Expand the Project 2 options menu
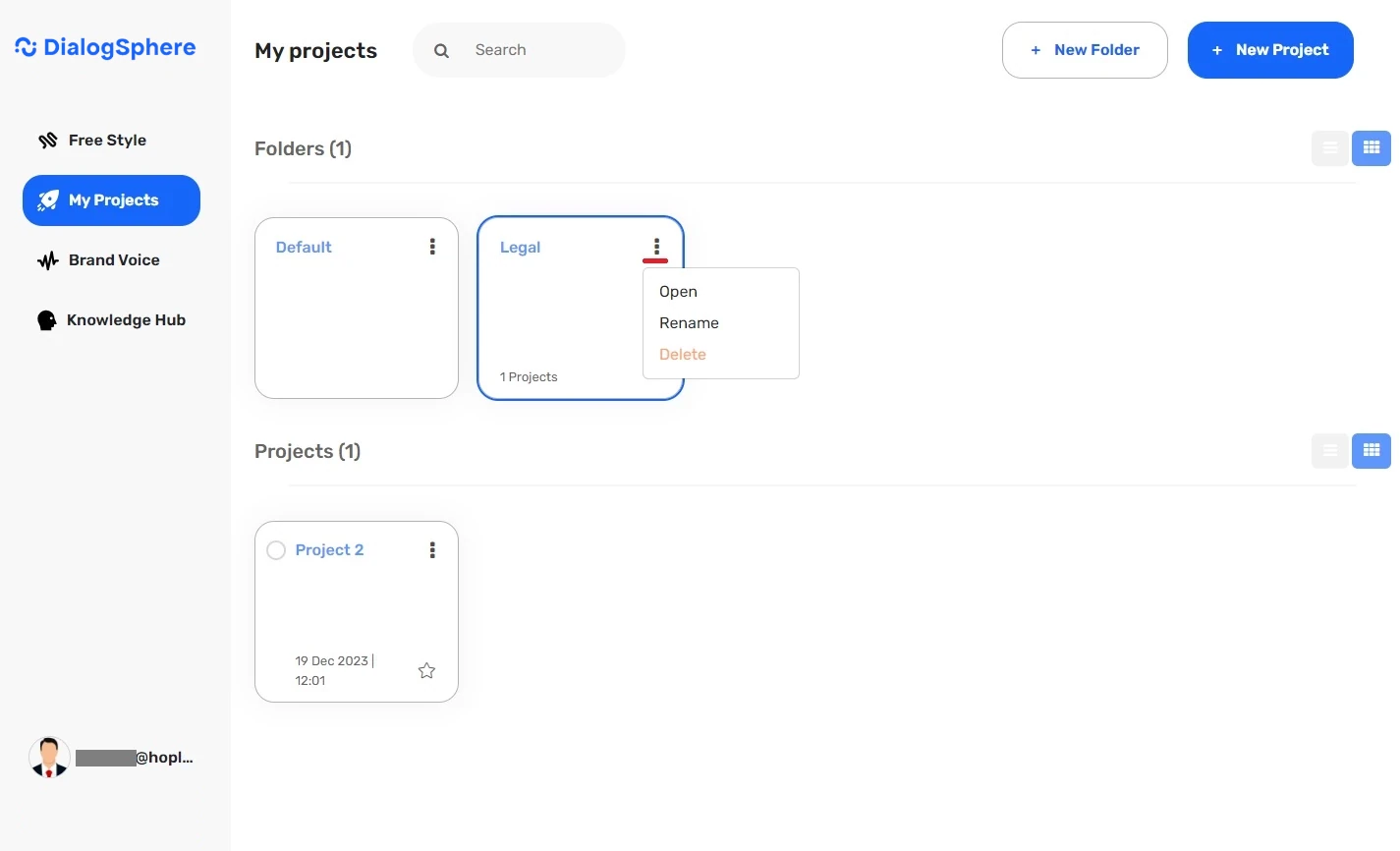Viewport: 1400px width, 851px height. point(432,550)
